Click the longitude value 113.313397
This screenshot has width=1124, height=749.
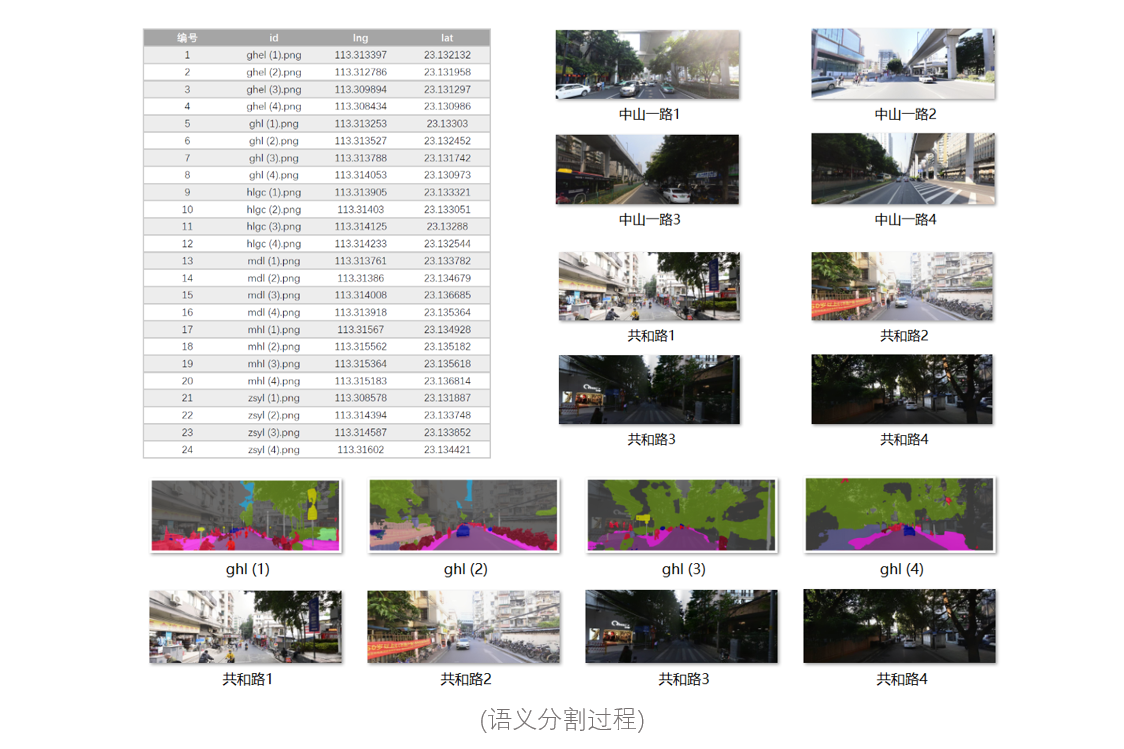(x=360, y=55)
